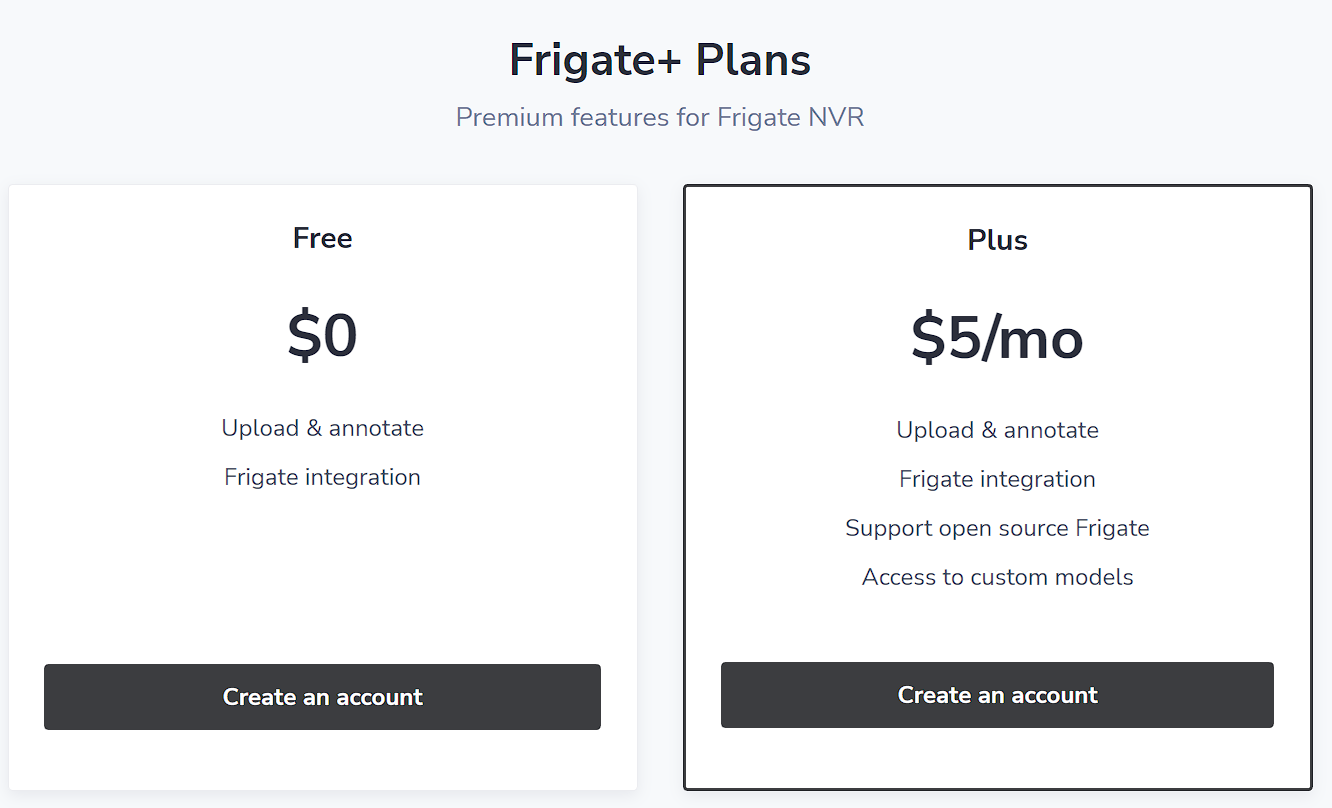Click the Frigate+ Plans heading
1332x808 pixels.
click(x=659, y=60)
